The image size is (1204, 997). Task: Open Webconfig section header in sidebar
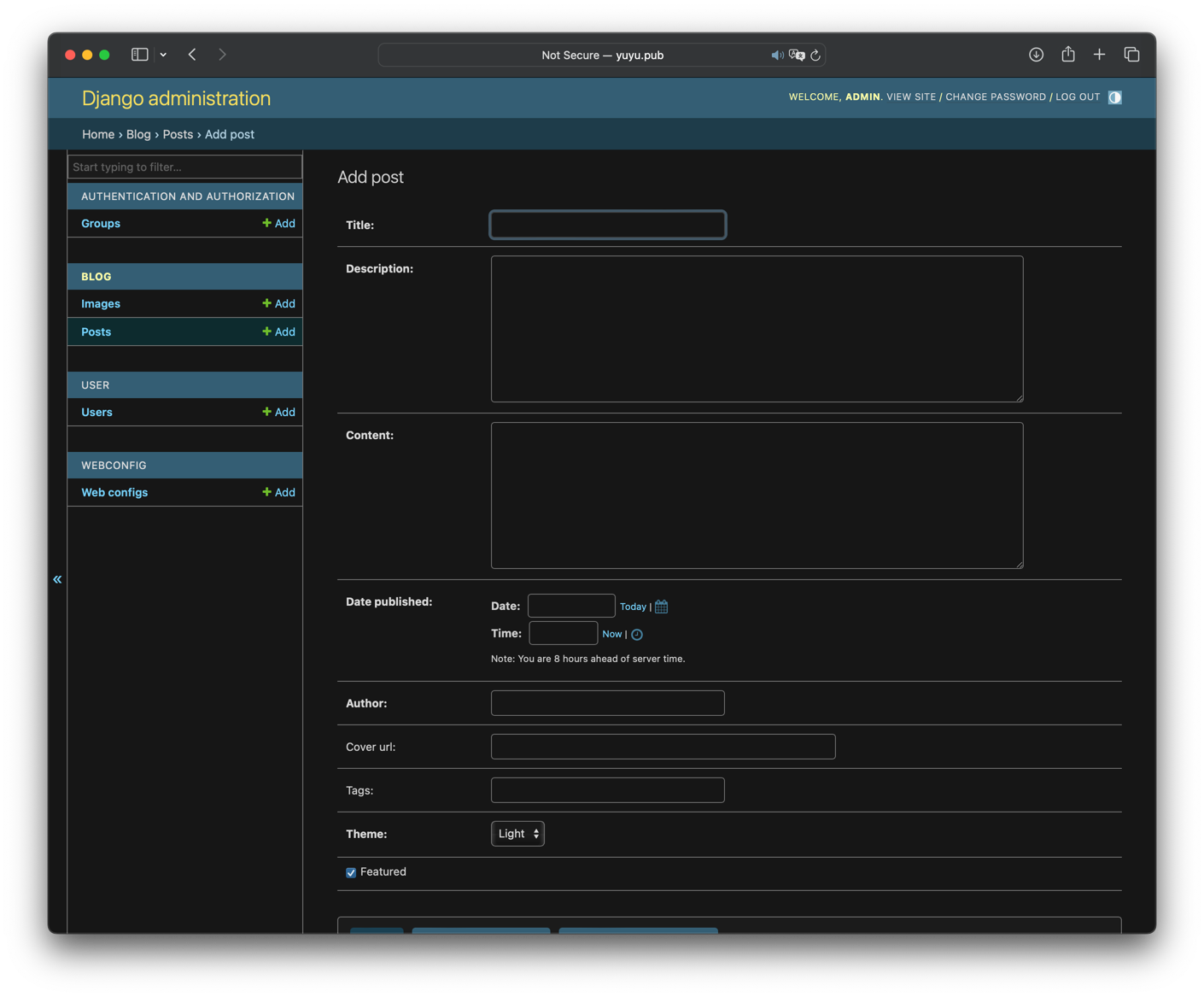(114, 466)
